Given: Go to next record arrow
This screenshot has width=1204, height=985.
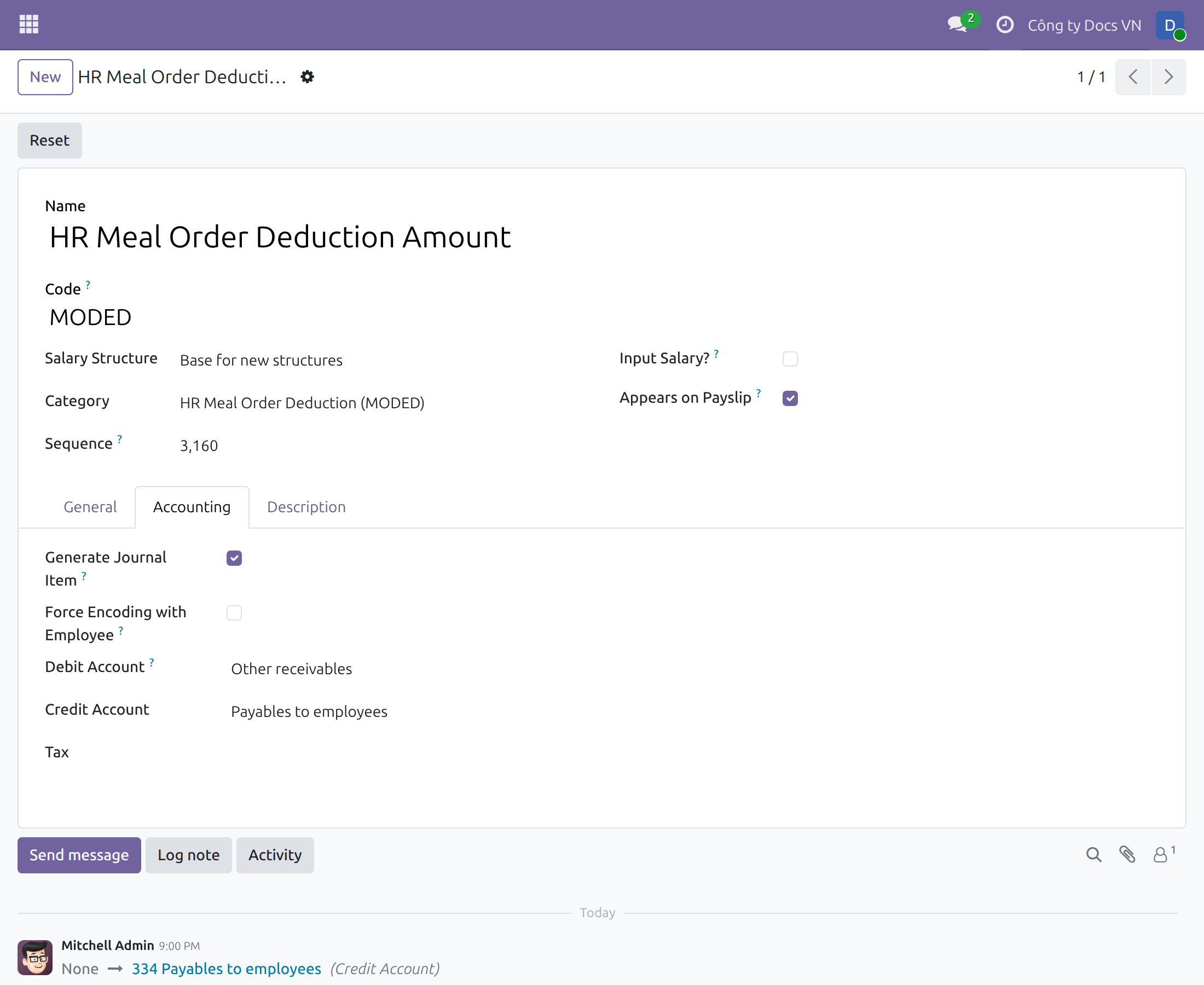Looking at the screenshot, I should [x=1168, y=77].
